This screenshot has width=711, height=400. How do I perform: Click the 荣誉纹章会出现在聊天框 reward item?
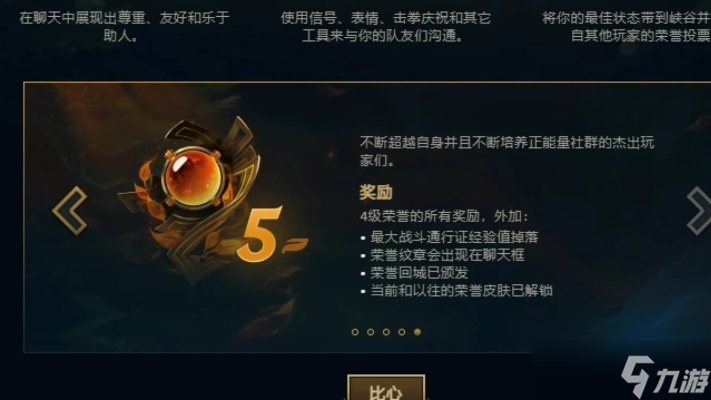click(447, 255)
